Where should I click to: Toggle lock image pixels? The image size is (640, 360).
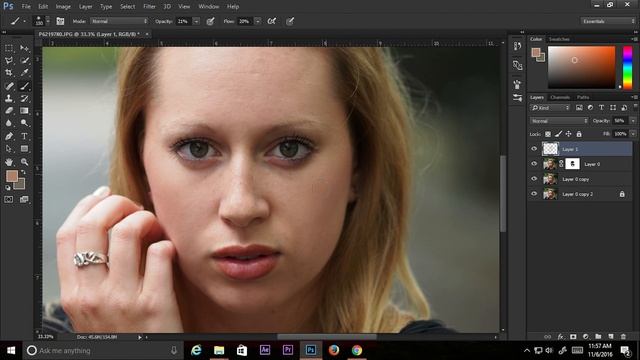coord(558,134)
